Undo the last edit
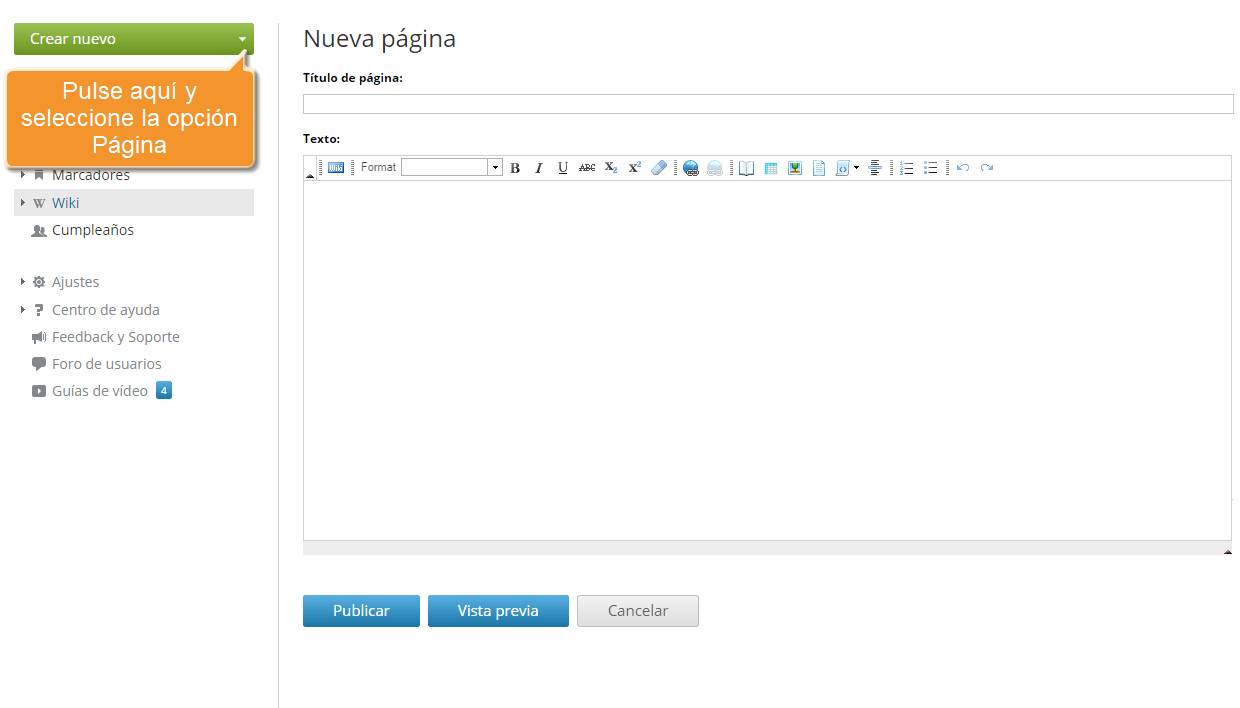Screen dimensions: 1240x708 963,168
